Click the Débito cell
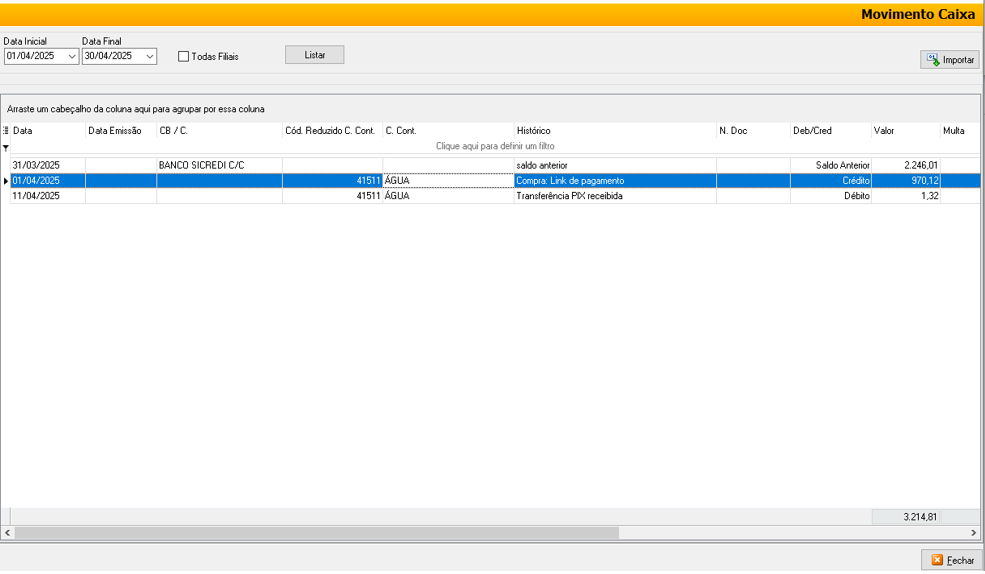985x574 pixels. [830, 196]
